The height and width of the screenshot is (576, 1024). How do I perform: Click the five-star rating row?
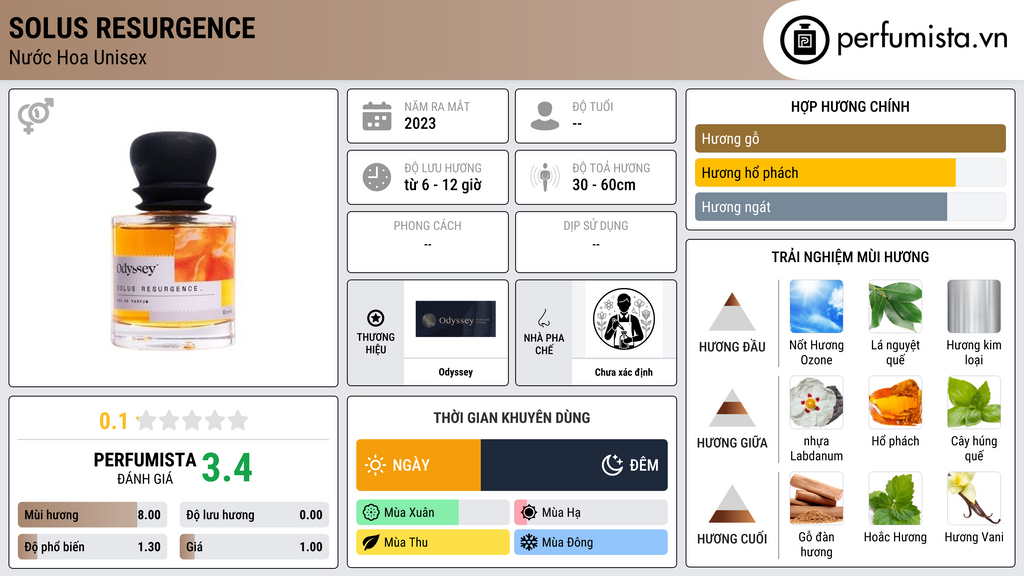193,420
